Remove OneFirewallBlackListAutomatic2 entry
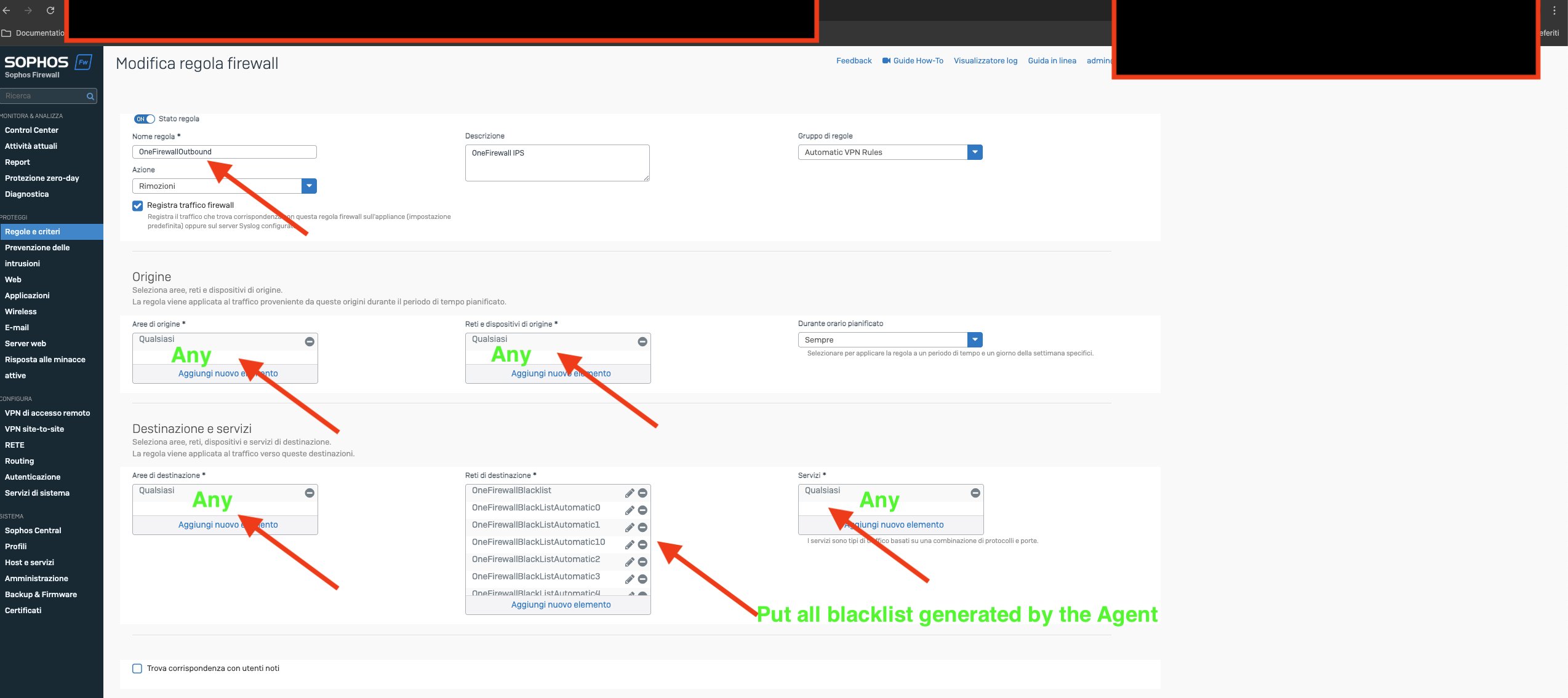 tap(642, 562)
